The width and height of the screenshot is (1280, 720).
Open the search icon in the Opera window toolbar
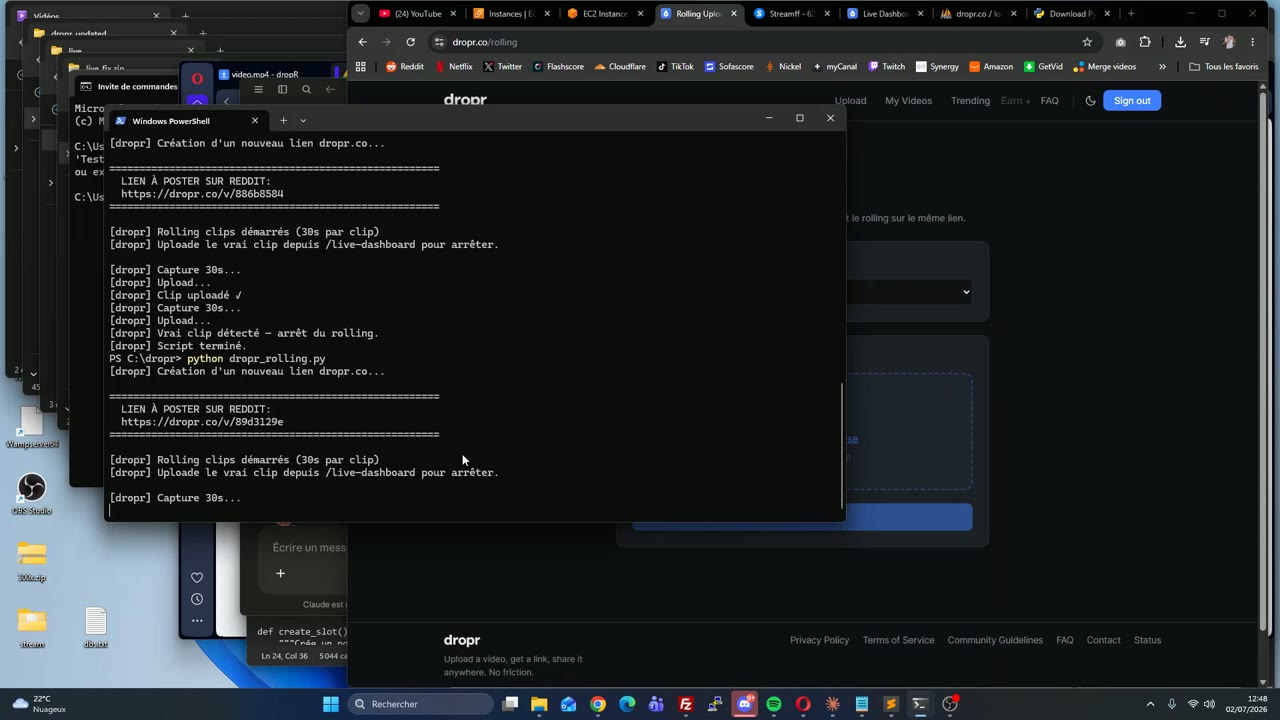pos(306,89)
